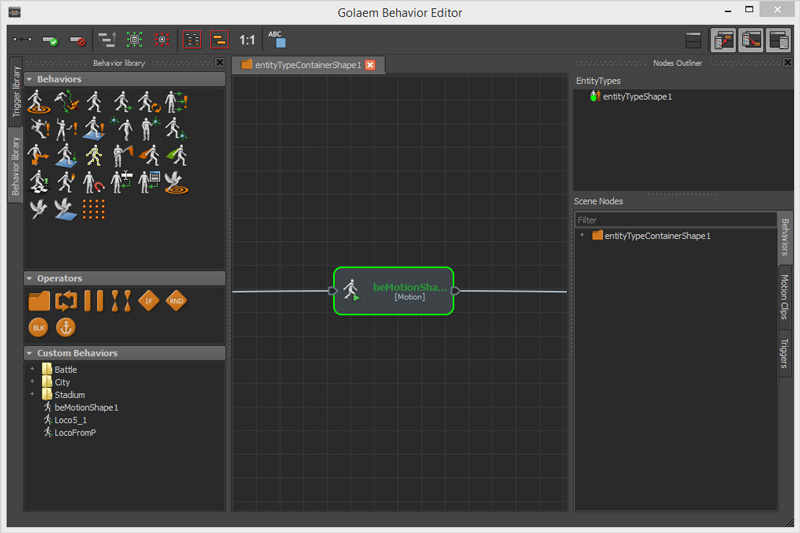This screenshot has height=533, width=800.
Task: Select the figure with red magnet behavior
Action: pyautogui.click(x=94, y=182)
